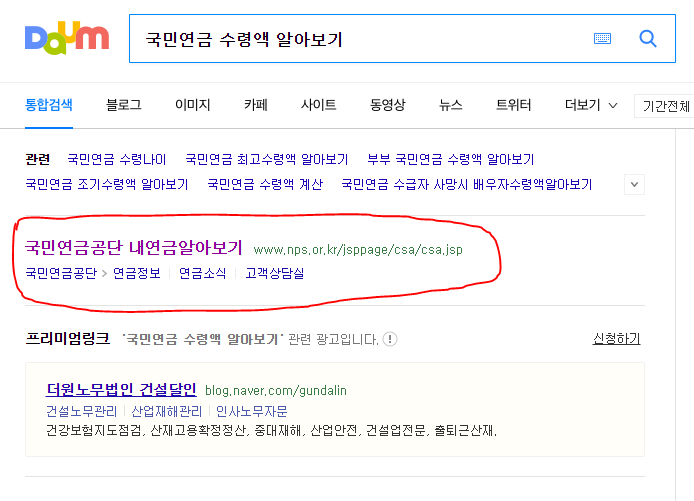The image size is (694, 501).
Task: Click 국민연금 수급자 사망시 배우자수령액알아보기 link
Action: (x=467, y=184)
